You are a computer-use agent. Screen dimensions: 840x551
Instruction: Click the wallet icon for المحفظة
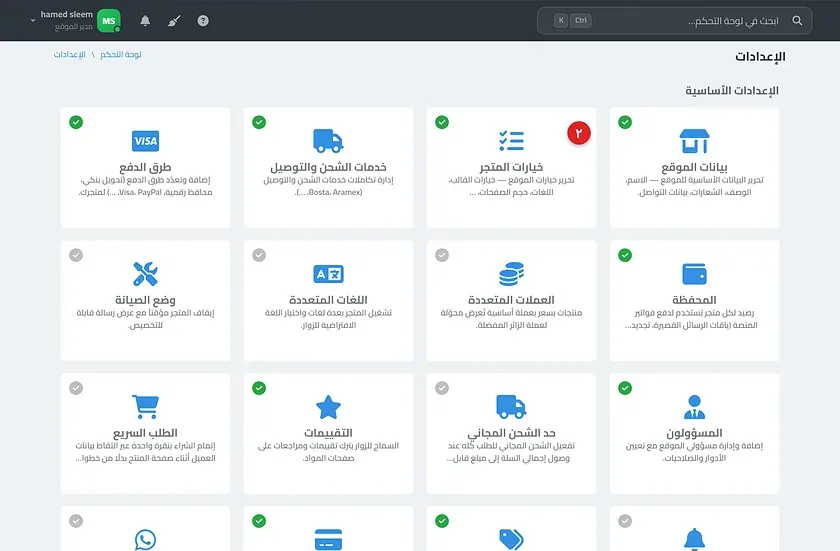694,274
